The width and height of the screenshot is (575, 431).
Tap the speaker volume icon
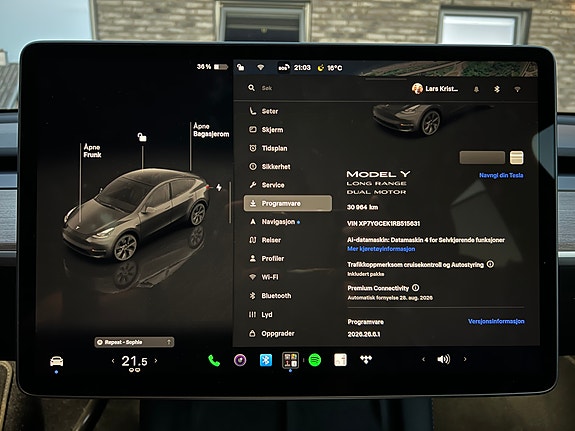pyautogui.click(x=444, y=359)
